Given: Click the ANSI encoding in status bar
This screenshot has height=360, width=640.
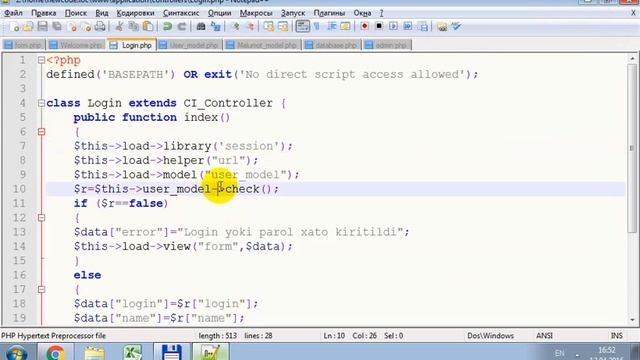Looking at the screenshot, I should pos(544,336).
